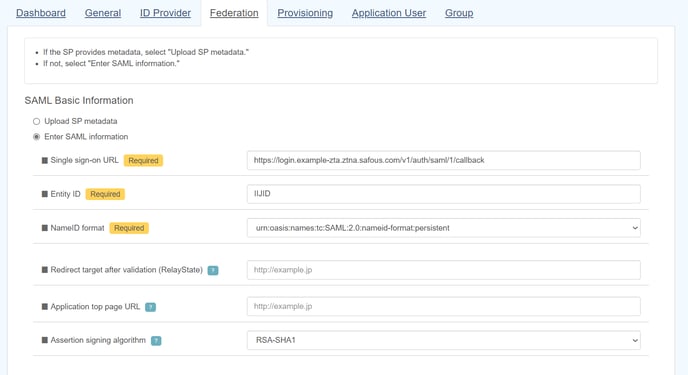Image resolution: width=688 pixels, height=375 pixels.
Task: Open the Assertion signing algorithm dropdown showing RSA-SHA1
Action: click(x=444, y=340)
